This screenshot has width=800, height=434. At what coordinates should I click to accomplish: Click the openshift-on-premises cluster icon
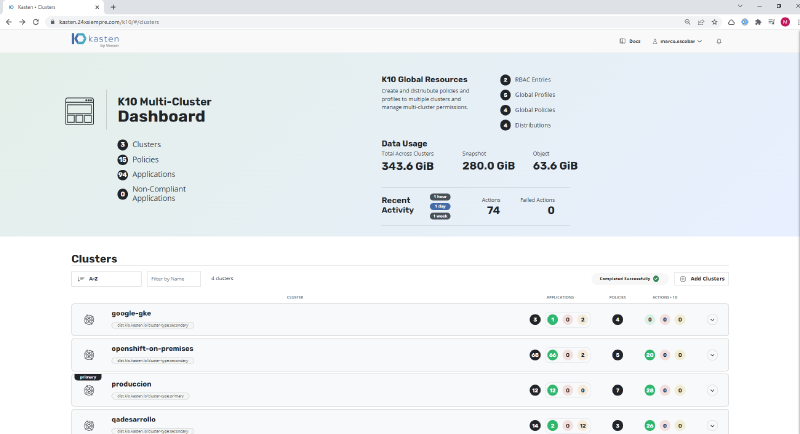point(89,355)
